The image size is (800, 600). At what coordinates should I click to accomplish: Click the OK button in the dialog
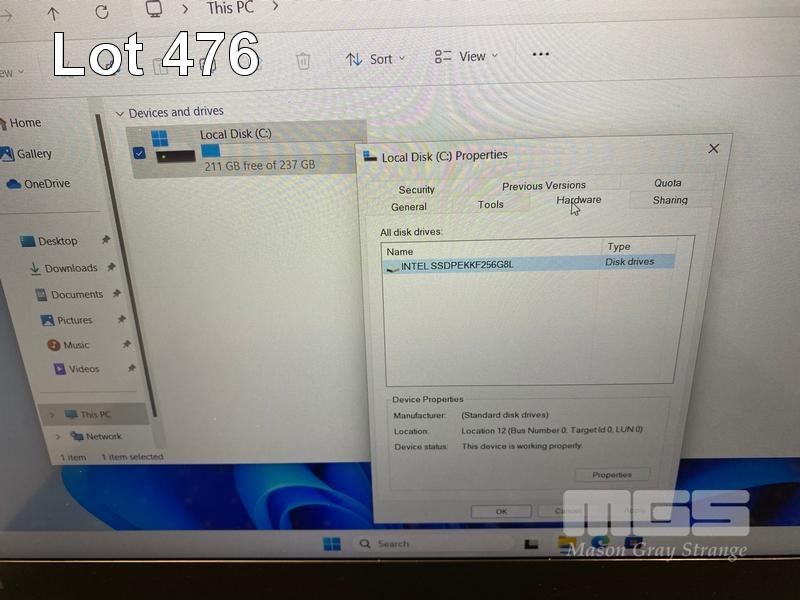point(501,511)
